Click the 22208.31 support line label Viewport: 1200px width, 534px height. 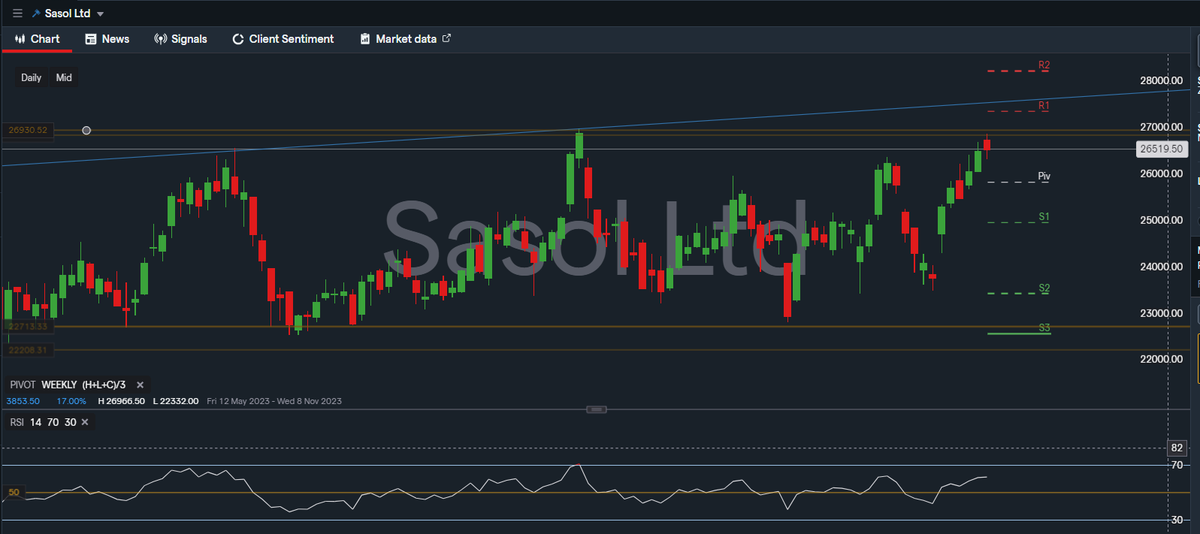[x=27, y=350]
